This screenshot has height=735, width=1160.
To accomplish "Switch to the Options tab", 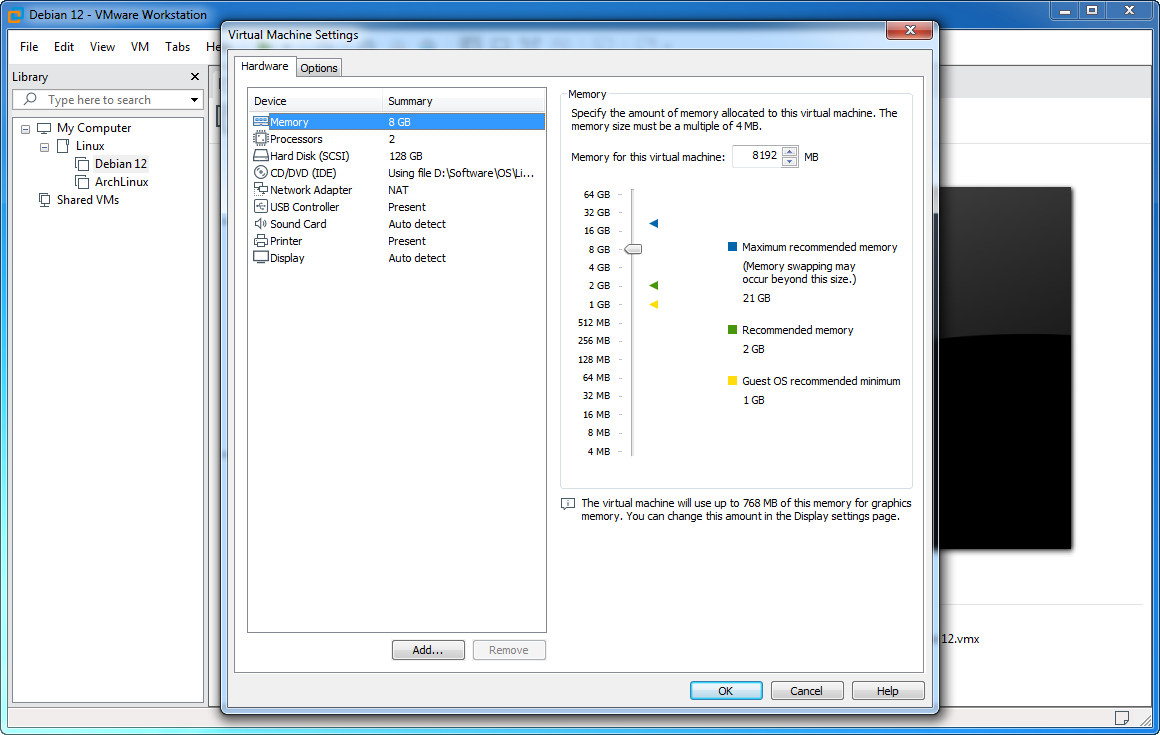I will click(319, 68).
